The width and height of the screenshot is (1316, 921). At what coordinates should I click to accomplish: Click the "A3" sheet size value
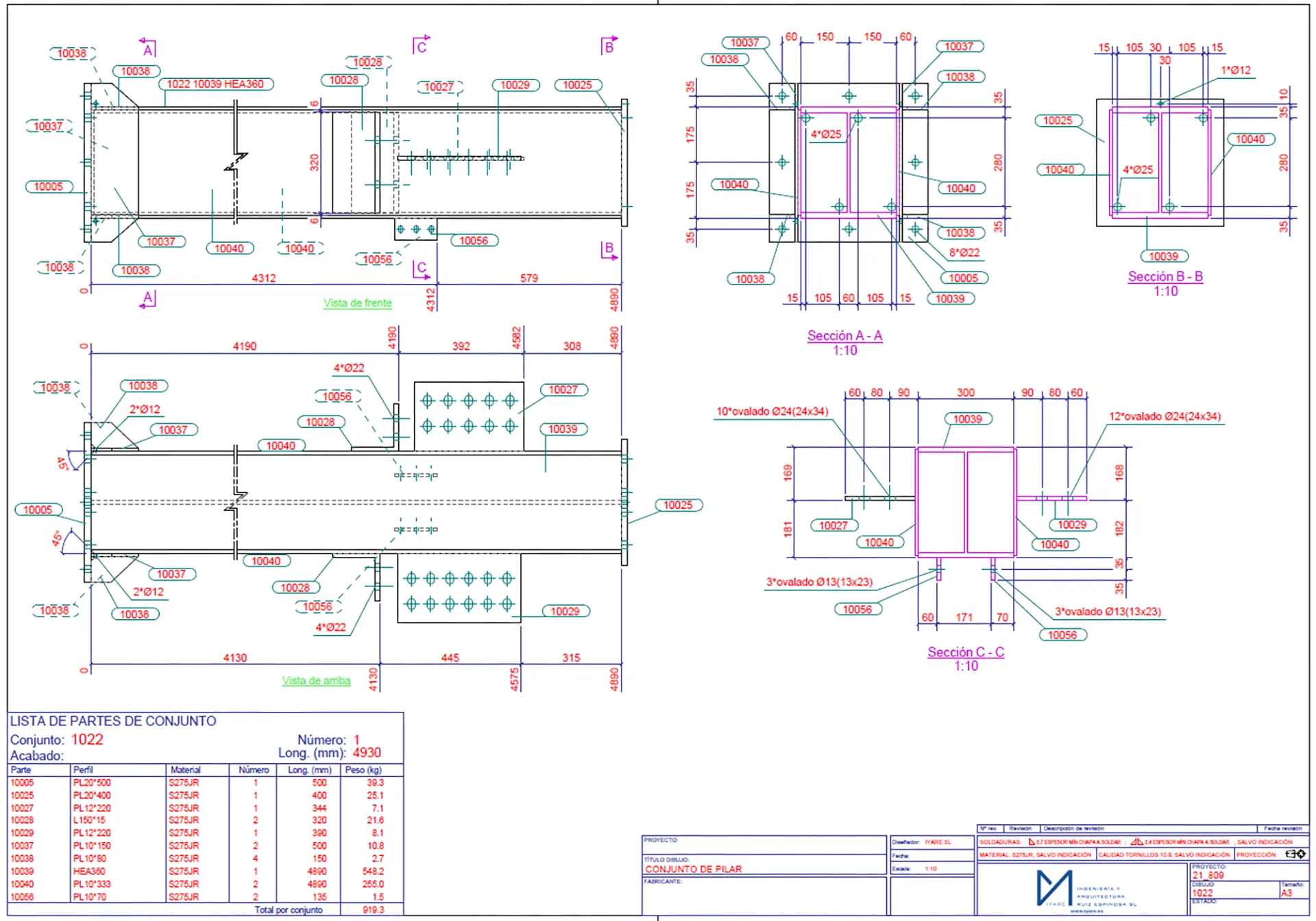1287,893
